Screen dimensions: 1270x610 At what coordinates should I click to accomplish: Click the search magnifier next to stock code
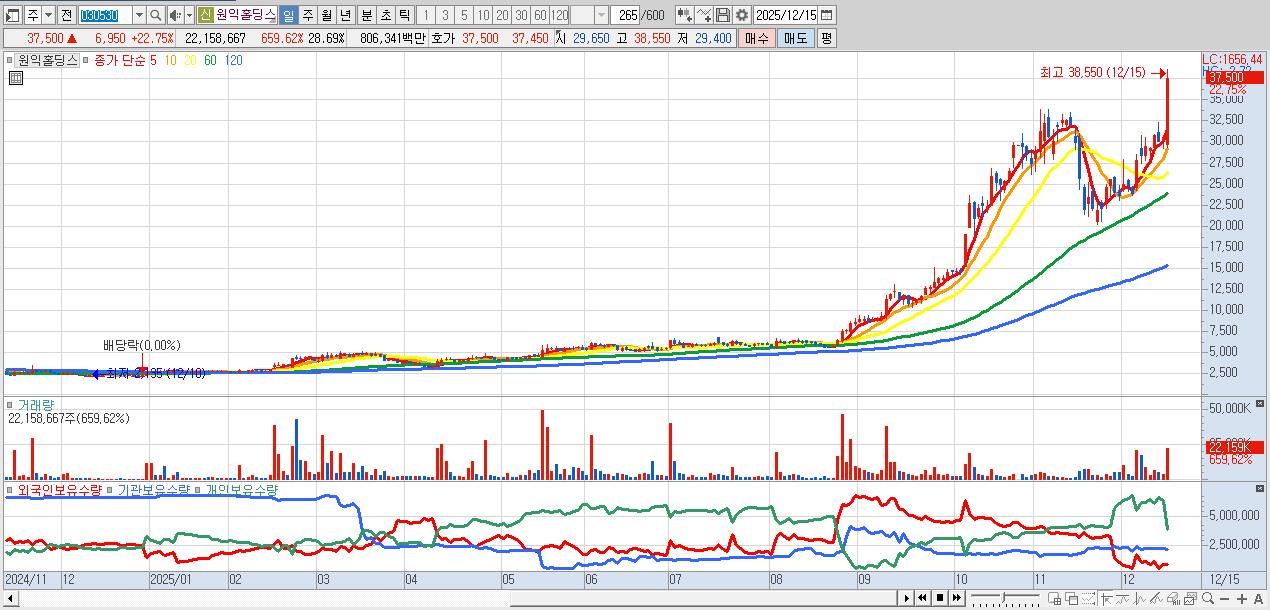(155, 15)
